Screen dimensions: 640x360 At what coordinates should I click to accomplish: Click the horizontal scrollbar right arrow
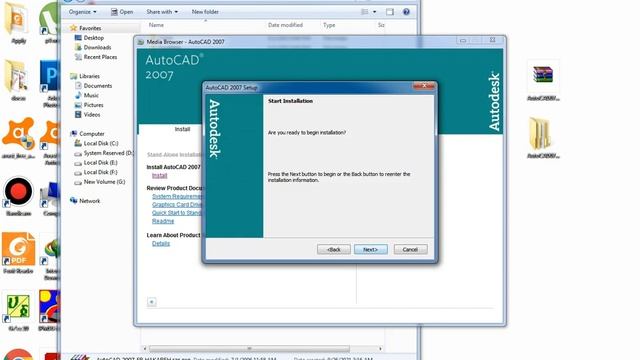click(380, 349)
